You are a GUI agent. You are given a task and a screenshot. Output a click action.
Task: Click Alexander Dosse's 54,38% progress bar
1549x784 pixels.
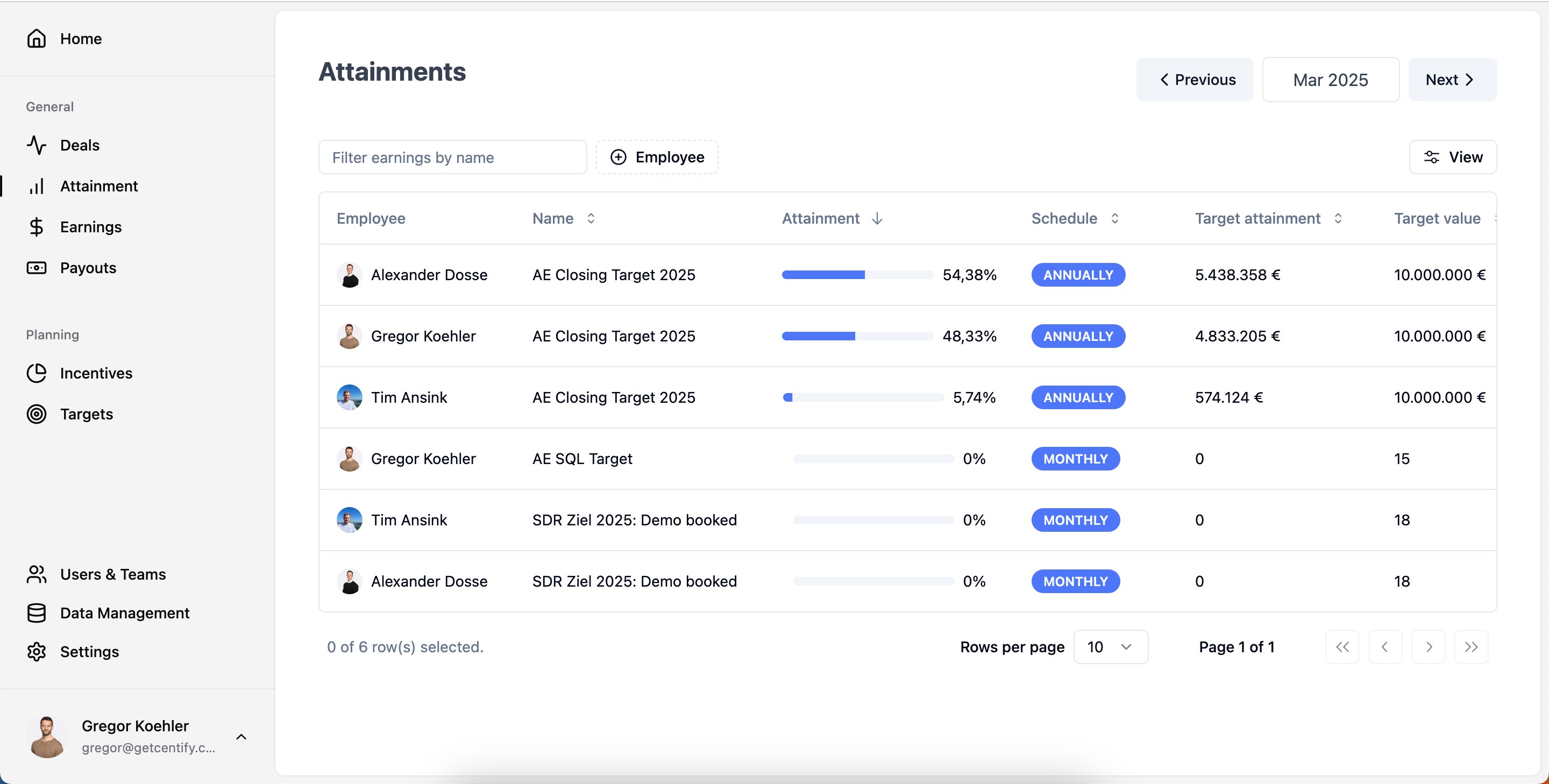tap(857, 275)
